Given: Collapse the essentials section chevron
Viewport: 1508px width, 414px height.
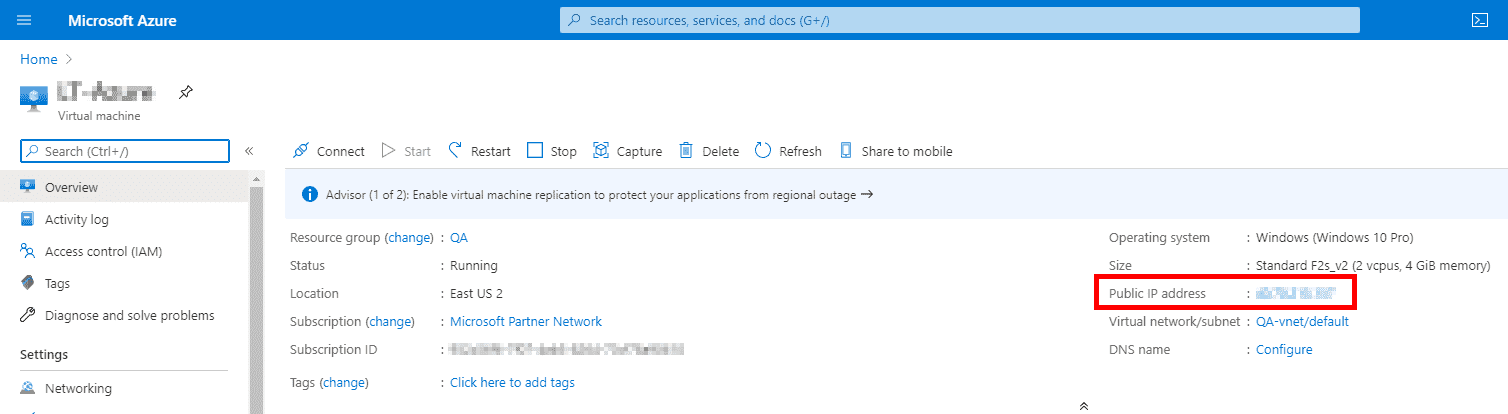Looking at the screenshot, I should pyautogui.click(x=1083, y=406).
